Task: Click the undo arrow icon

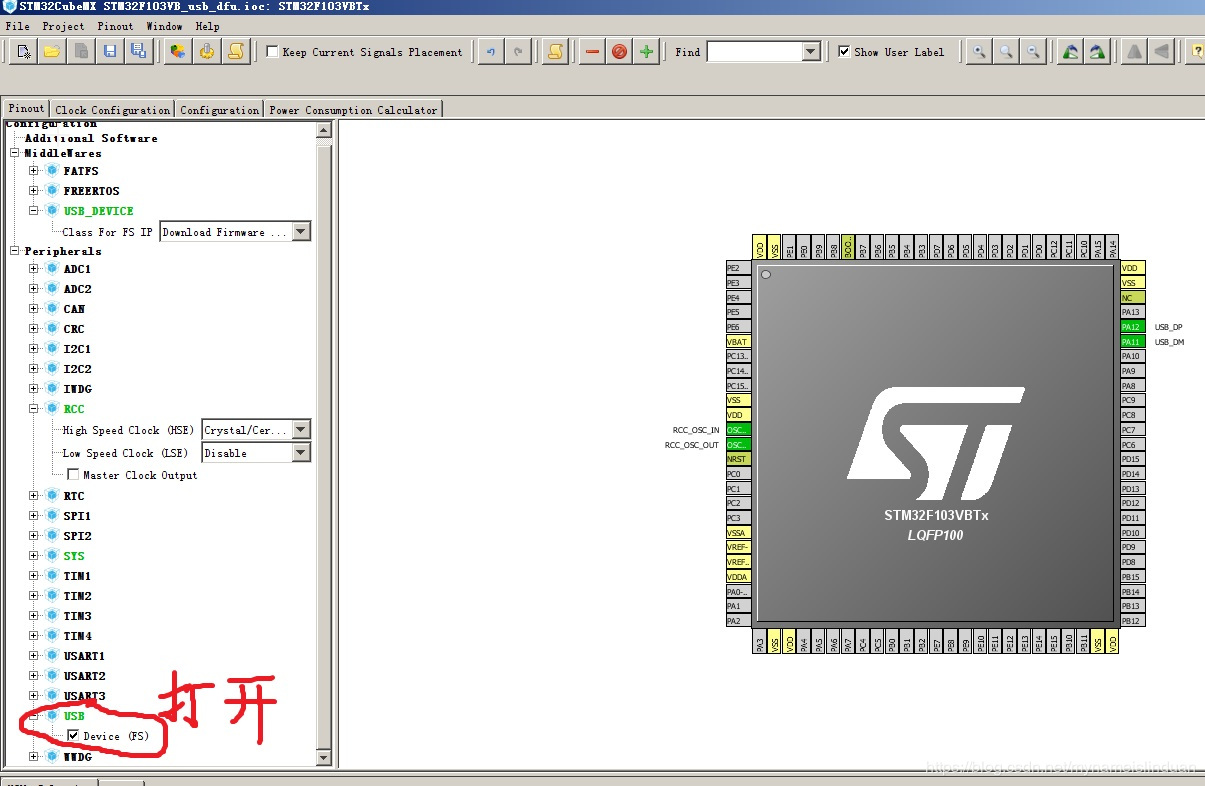Action: pos(490,52)
